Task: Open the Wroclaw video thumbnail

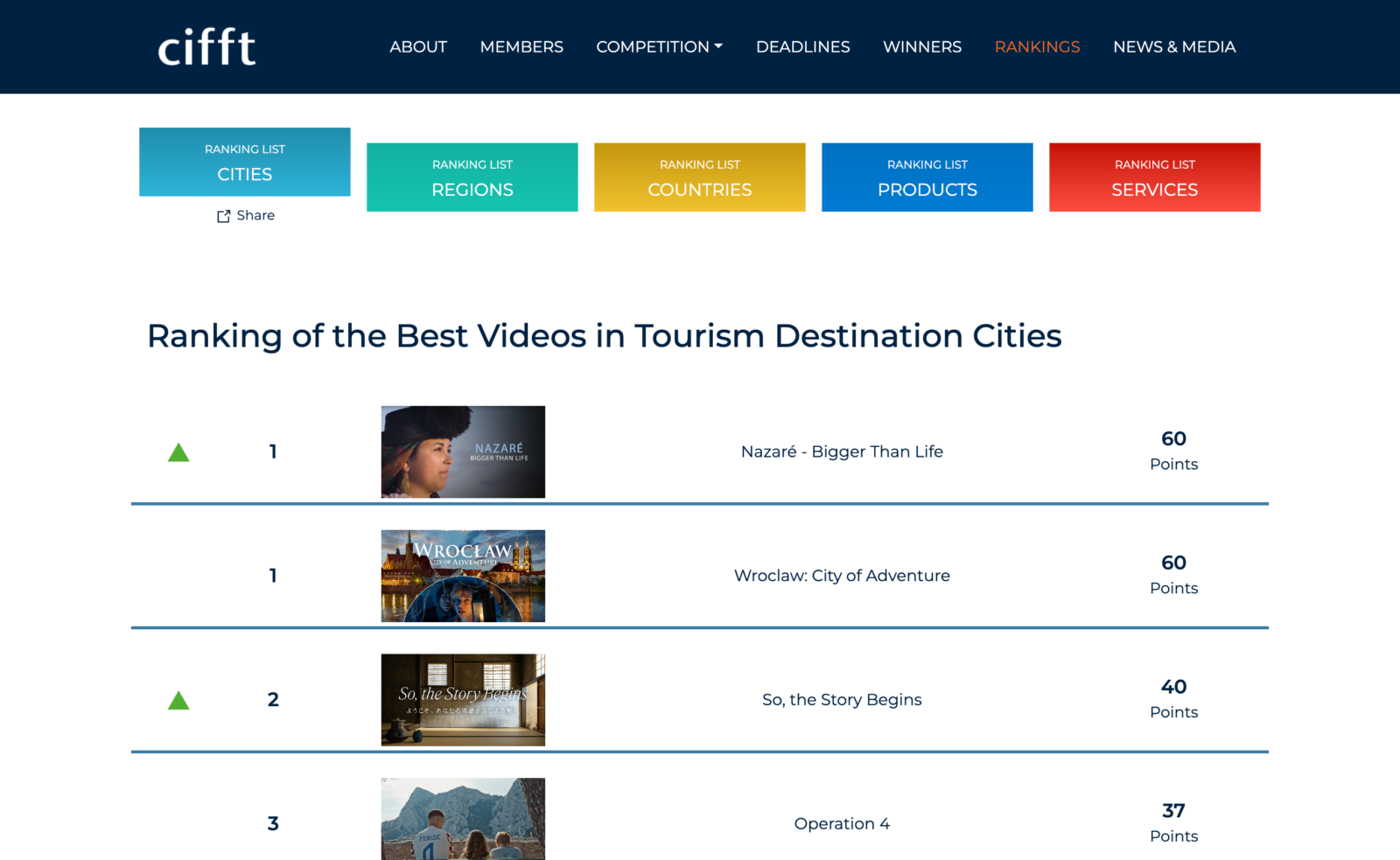Action: [463, 577]
